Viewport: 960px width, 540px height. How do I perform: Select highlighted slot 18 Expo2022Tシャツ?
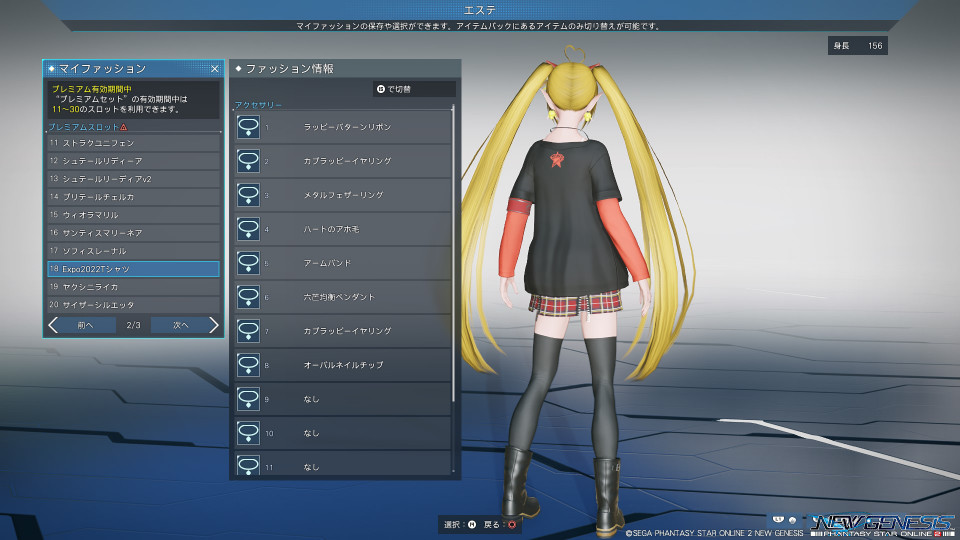pos(133,269)
